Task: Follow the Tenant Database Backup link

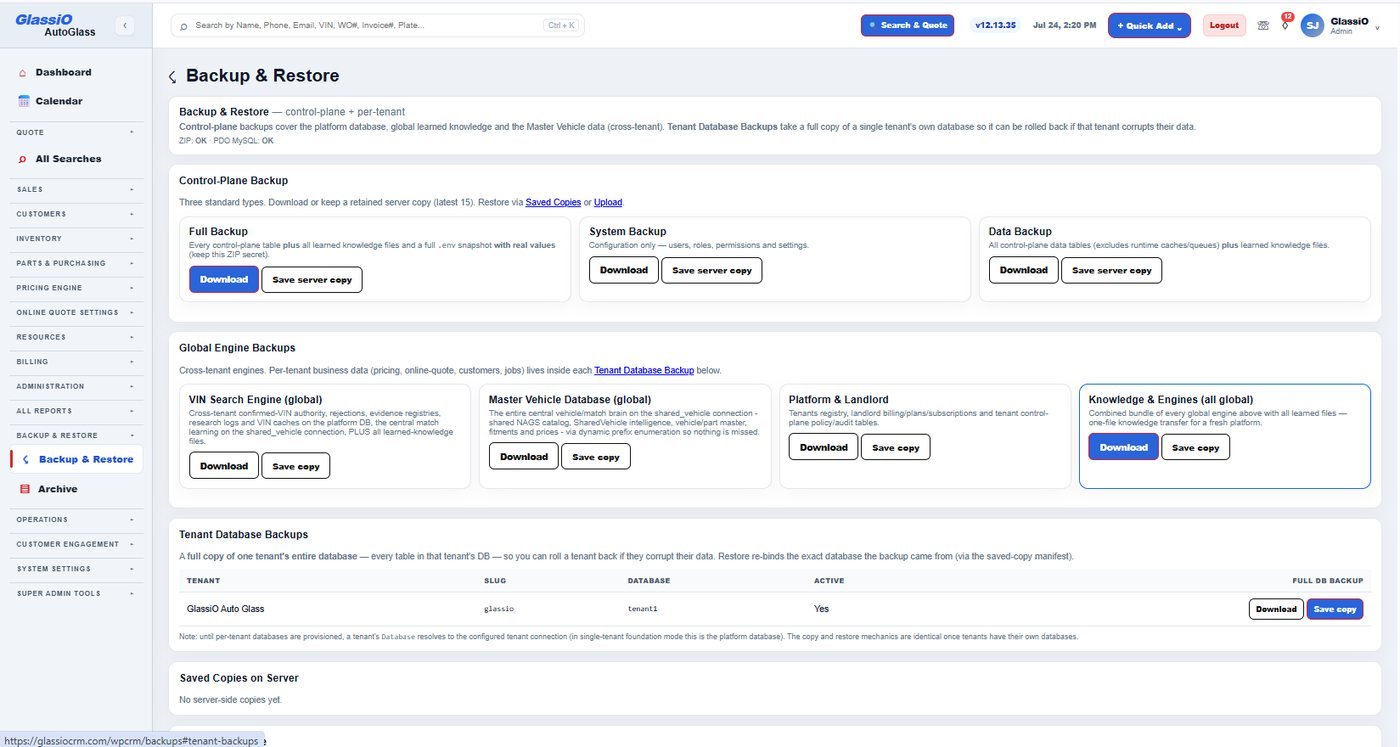Action: (644, 370)
